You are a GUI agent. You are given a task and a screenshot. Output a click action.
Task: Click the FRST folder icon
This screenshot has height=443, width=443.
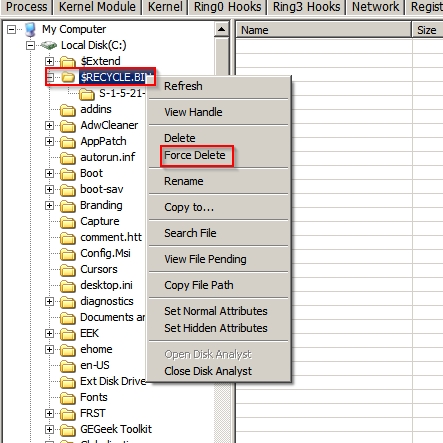click(68, 414)
